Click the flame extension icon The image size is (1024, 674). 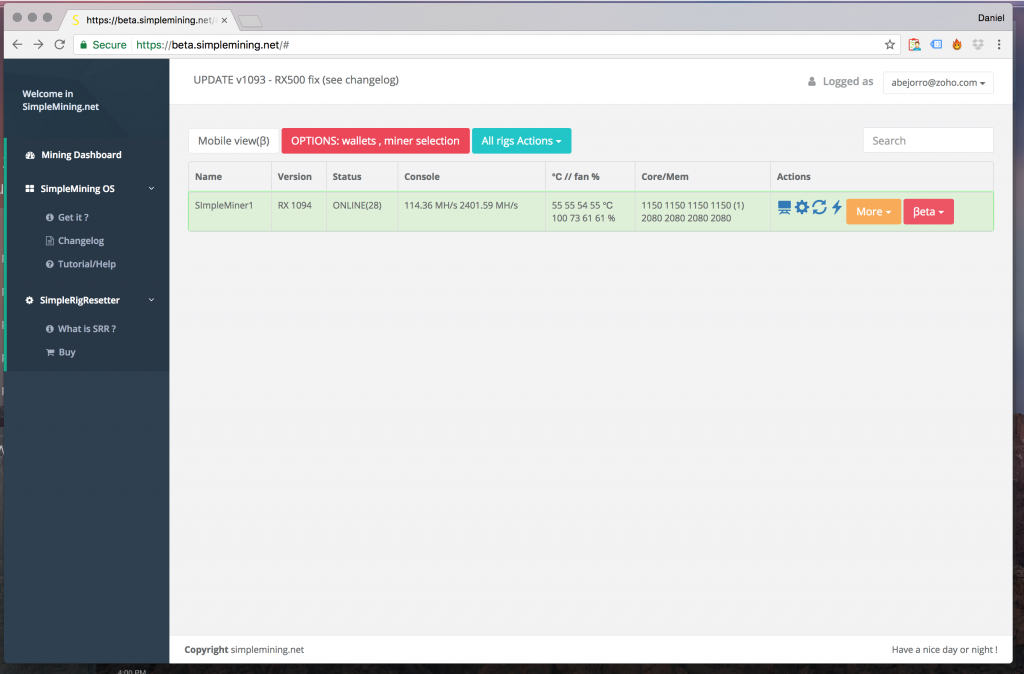(x=957, y=44)
